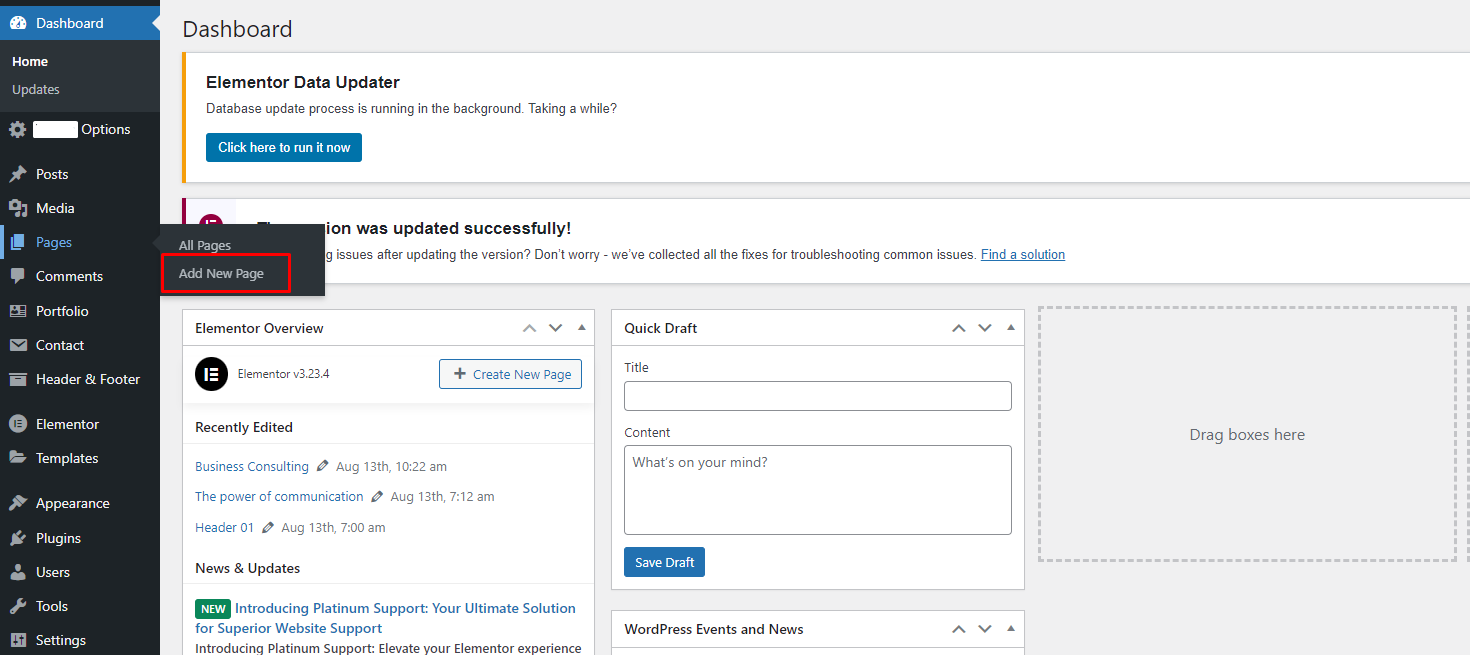
Task: Click the Create New Page button
Action: point(510,374)
